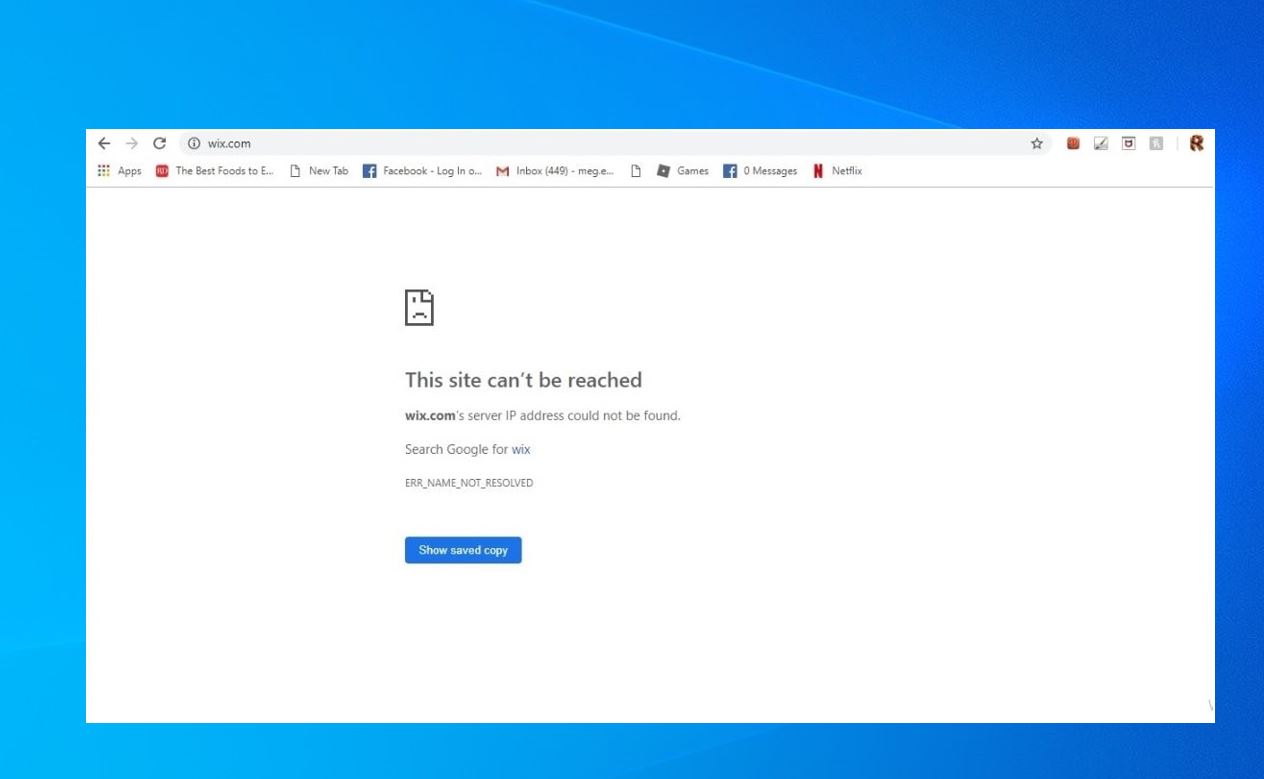The height and width of the screenshot is (779, 1264).
Task: Open Facebook - Log In bookmark
Action: [422, 171]
